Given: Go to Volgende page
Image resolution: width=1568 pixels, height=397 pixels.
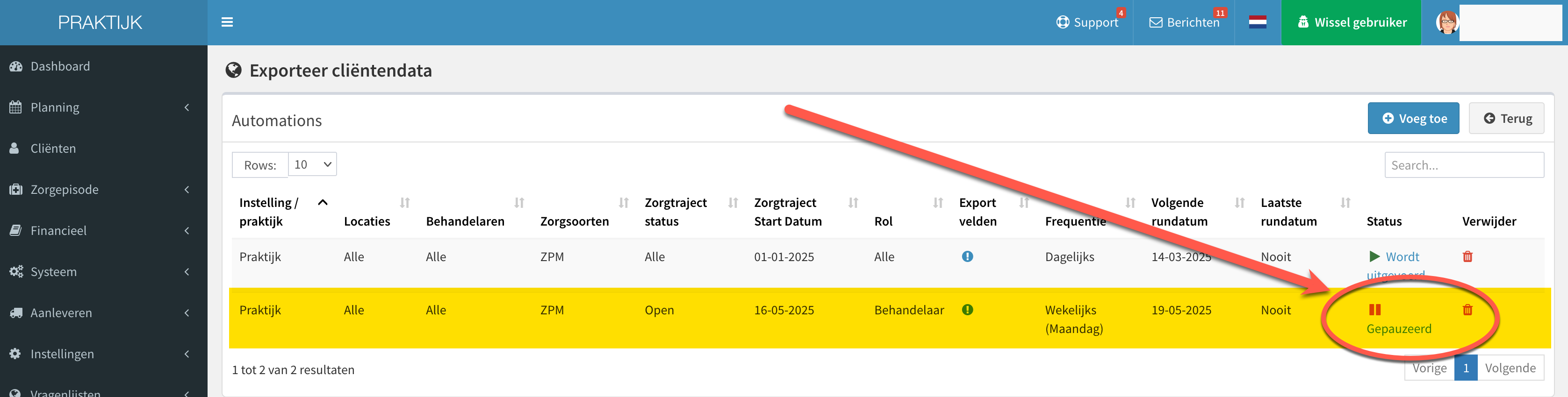Looking at the screenshot, I should (x=1510, y=368).
